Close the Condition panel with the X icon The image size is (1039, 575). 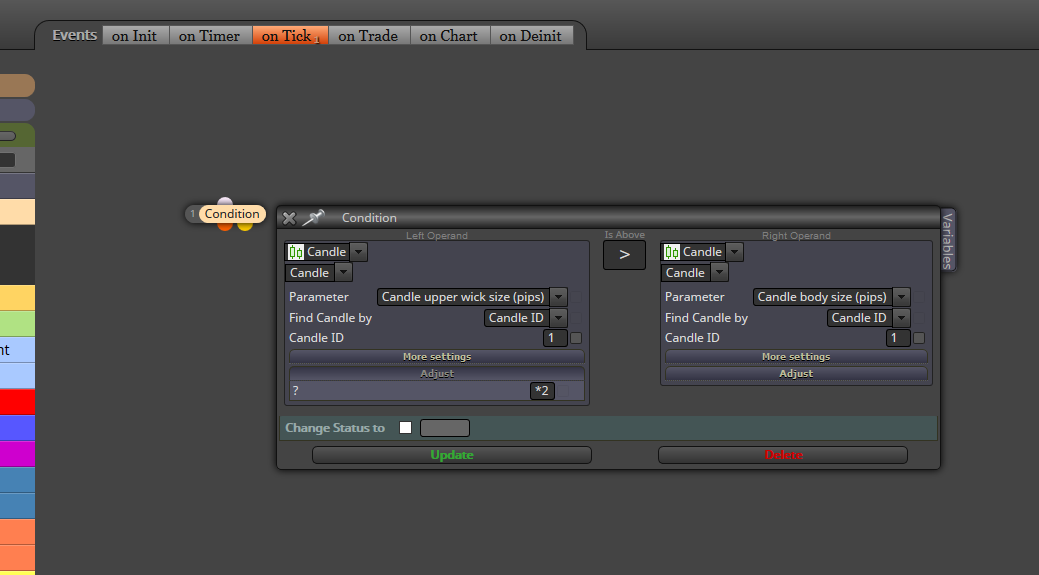tap(289, 218)
